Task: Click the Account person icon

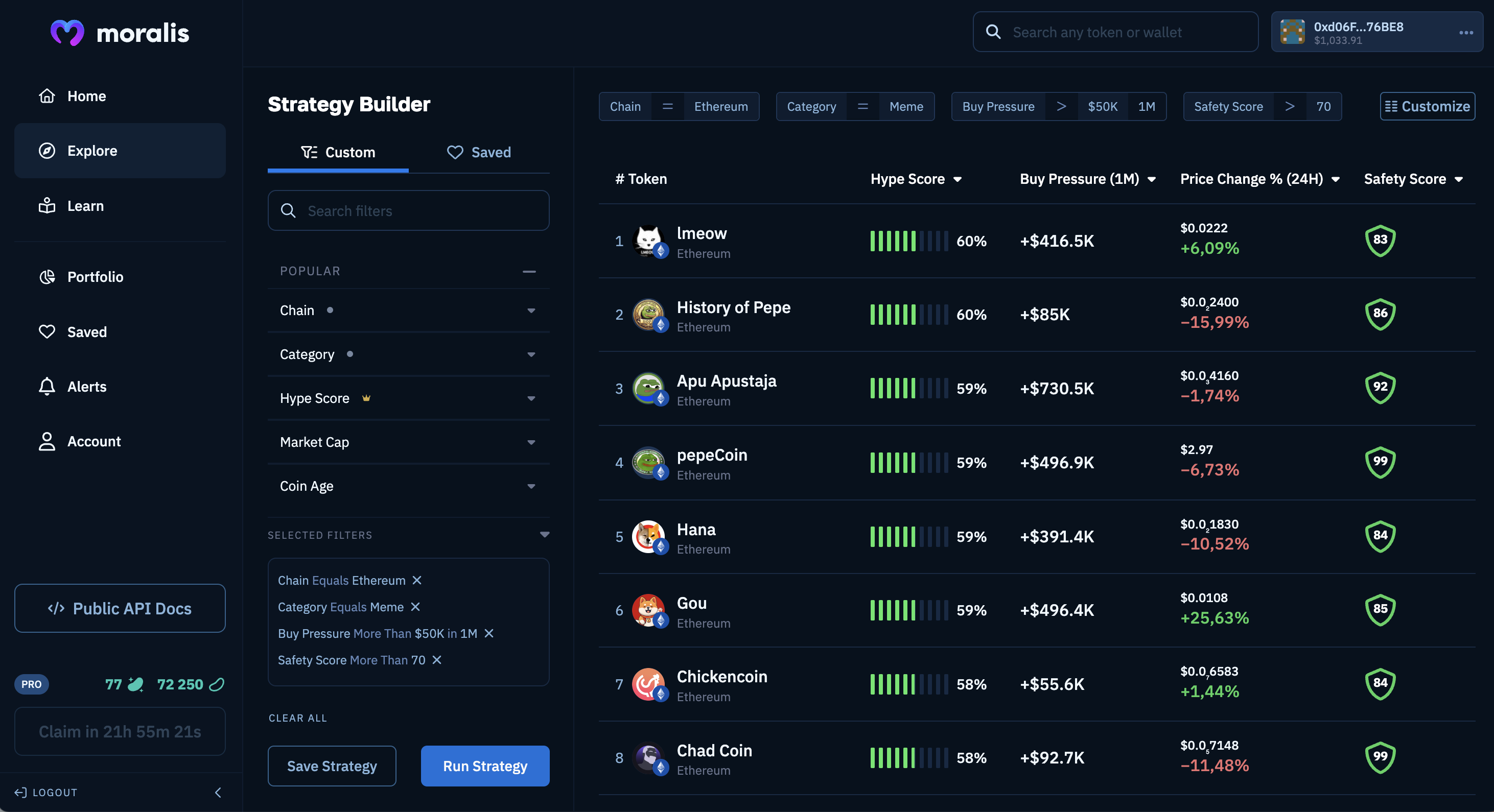Action: click(47, 442)
